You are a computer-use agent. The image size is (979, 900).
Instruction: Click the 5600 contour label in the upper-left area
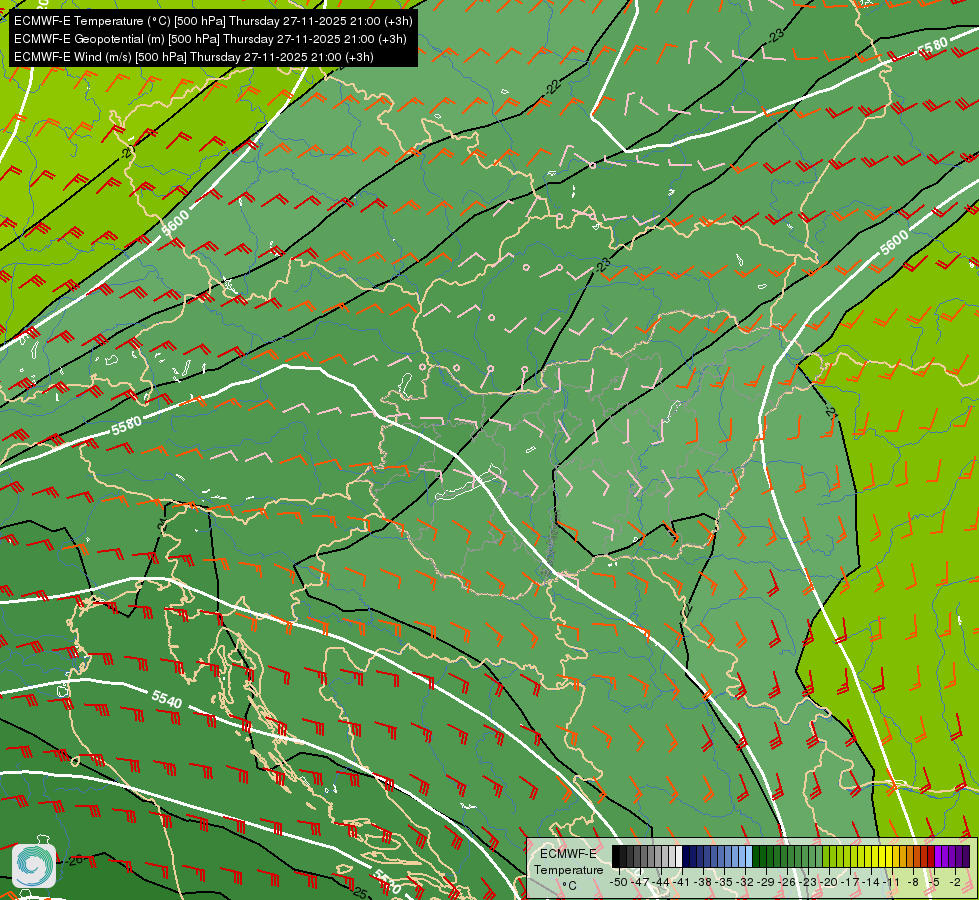coord(175,223)
